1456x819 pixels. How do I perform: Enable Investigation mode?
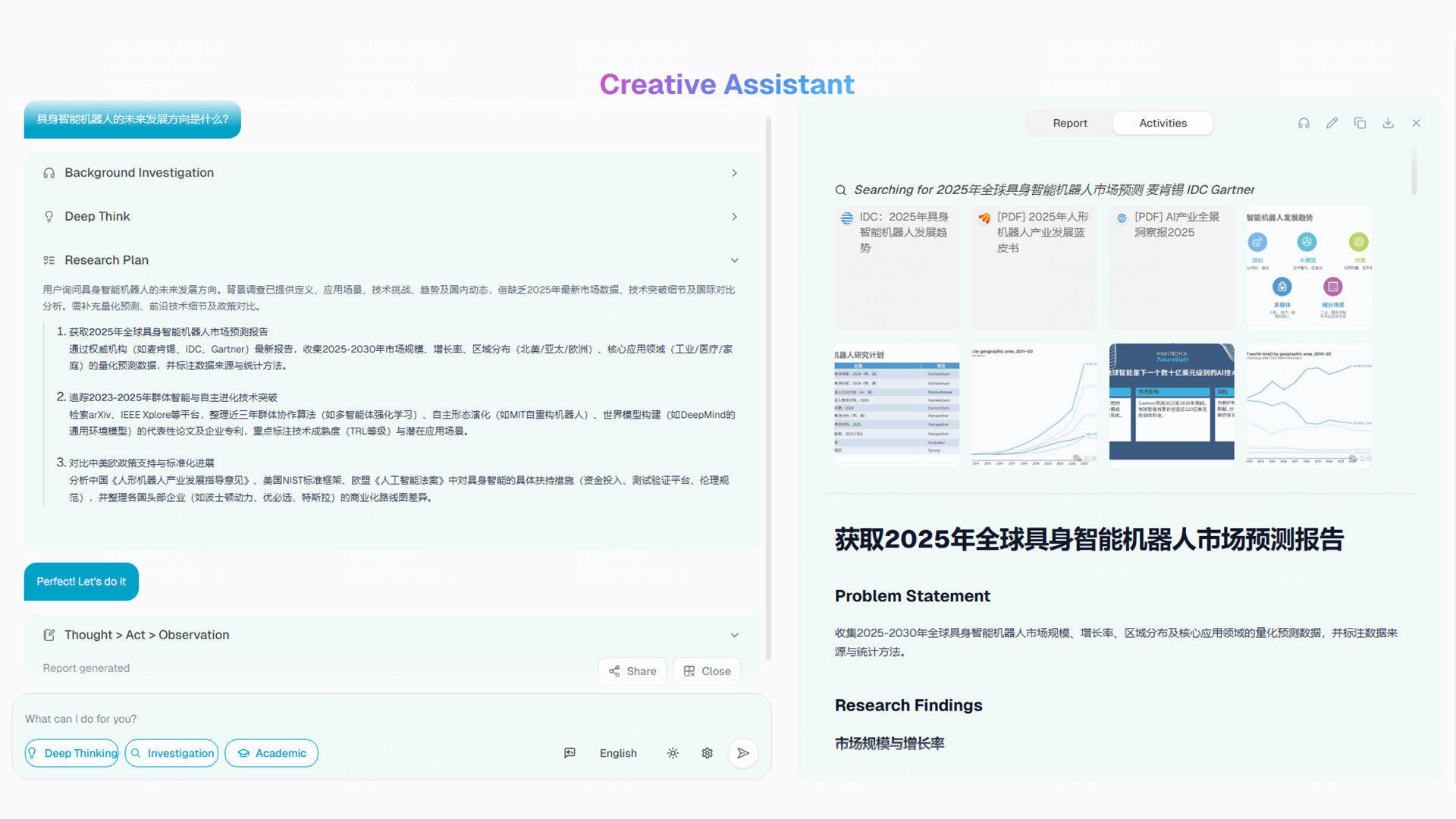171,753
